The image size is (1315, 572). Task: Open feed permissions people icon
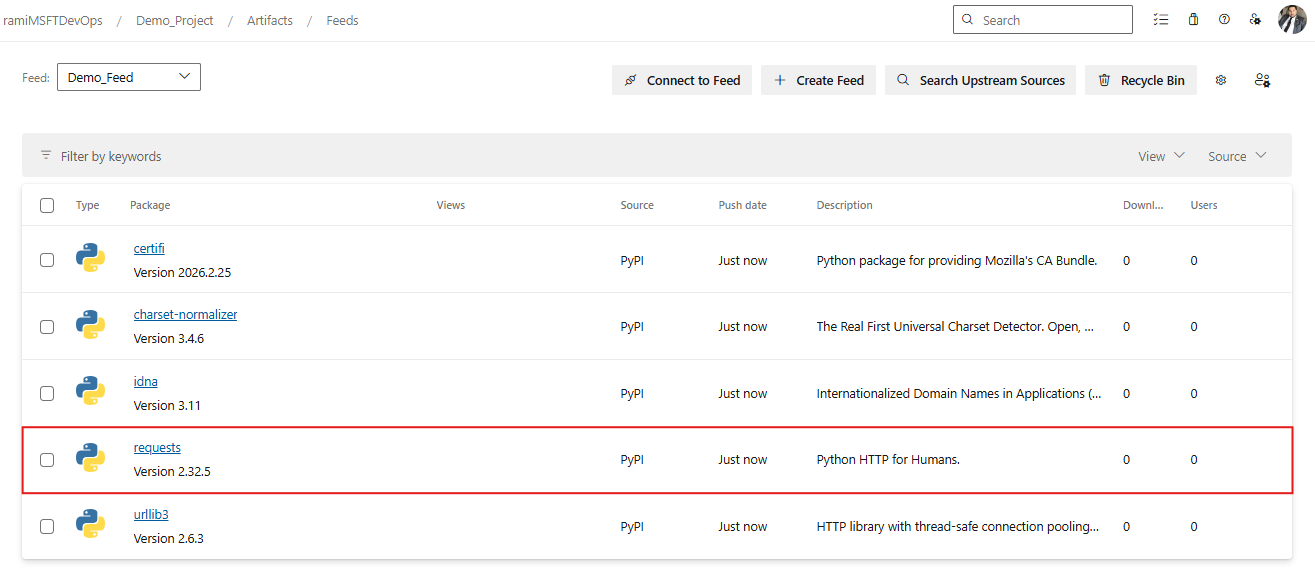coord(1262,80)
